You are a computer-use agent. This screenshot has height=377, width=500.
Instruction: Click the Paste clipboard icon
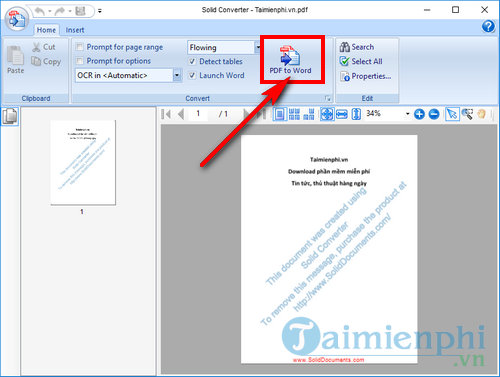point(15,60)
